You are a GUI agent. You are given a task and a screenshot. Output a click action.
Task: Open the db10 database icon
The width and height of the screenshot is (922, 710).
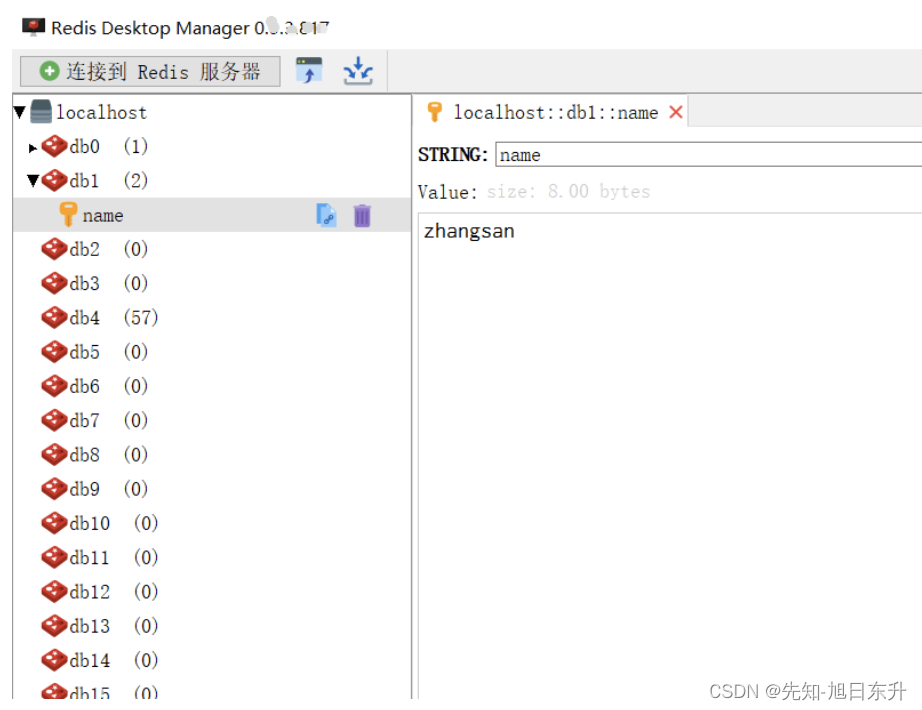(54, 523)
